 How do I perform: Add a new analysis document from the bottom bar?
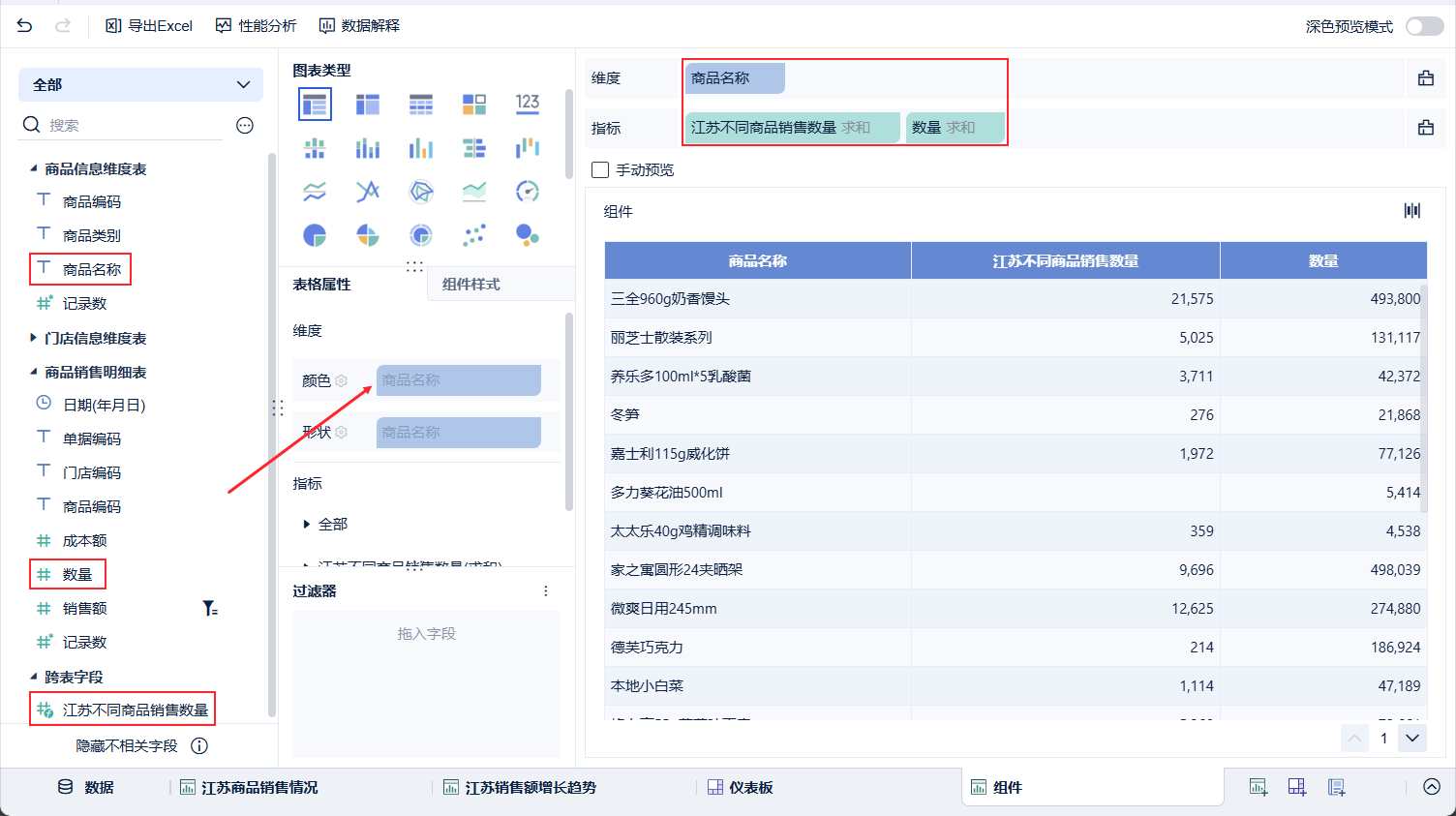point(1336,787)
